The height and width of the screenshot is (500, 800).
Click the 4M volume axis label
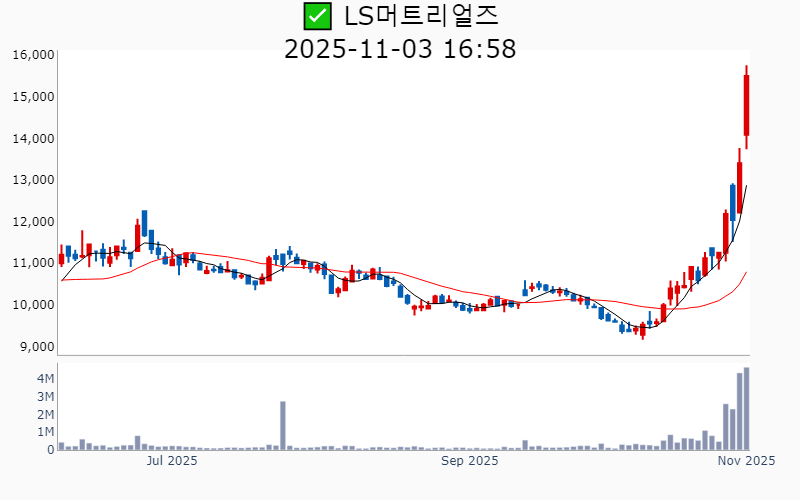[x=45, y=379]
